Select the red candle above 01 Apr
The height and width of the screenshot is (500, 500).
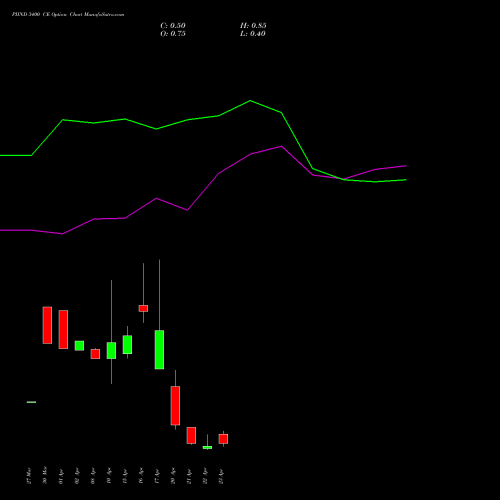(x=63, y=329)
